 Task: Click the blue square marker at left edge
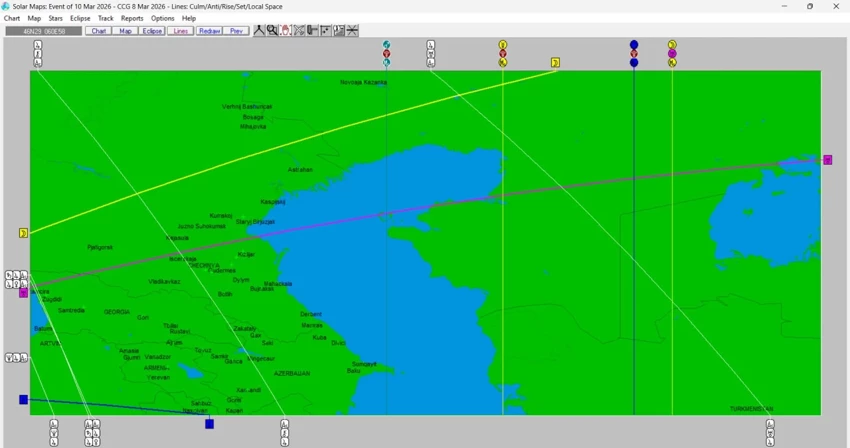[23, 400]
